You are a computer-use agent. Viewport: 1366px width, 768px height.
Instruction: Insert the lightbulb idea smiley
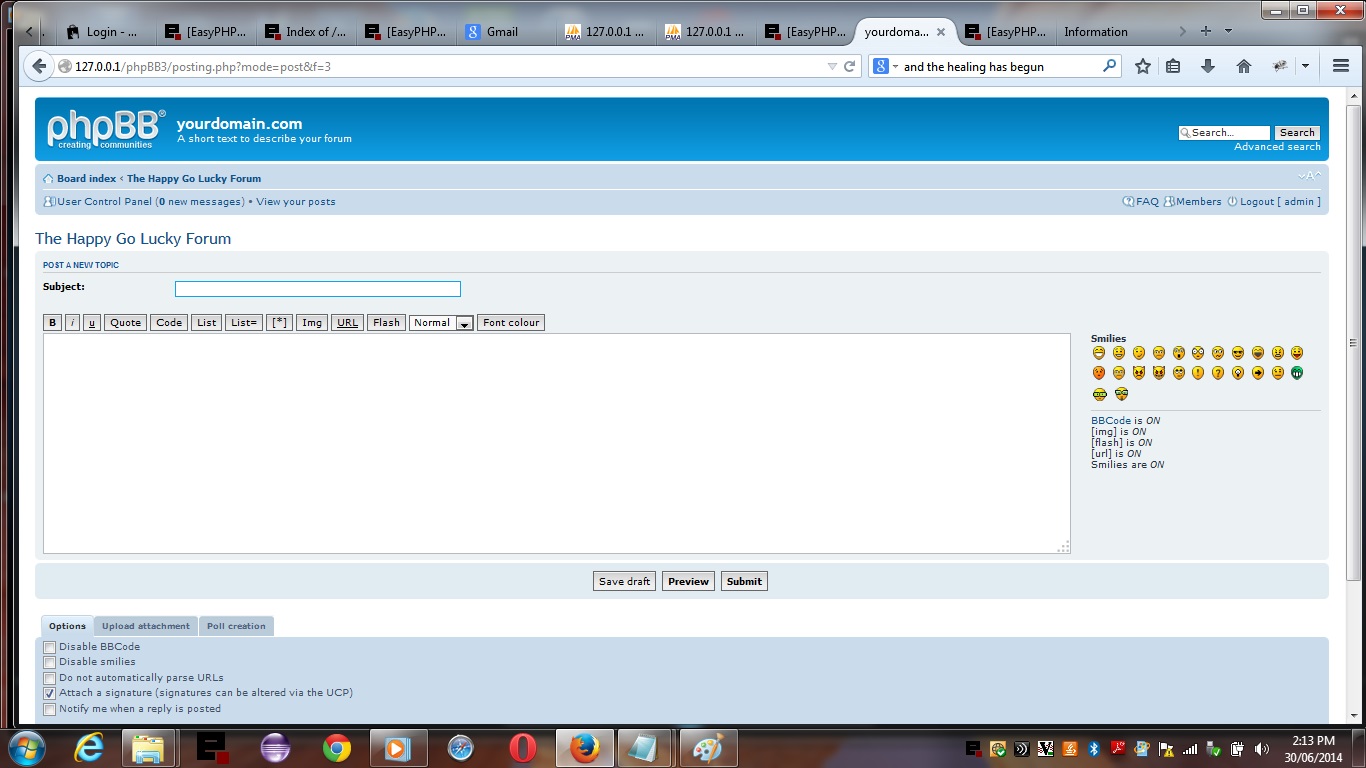(x=1238, y=373)
